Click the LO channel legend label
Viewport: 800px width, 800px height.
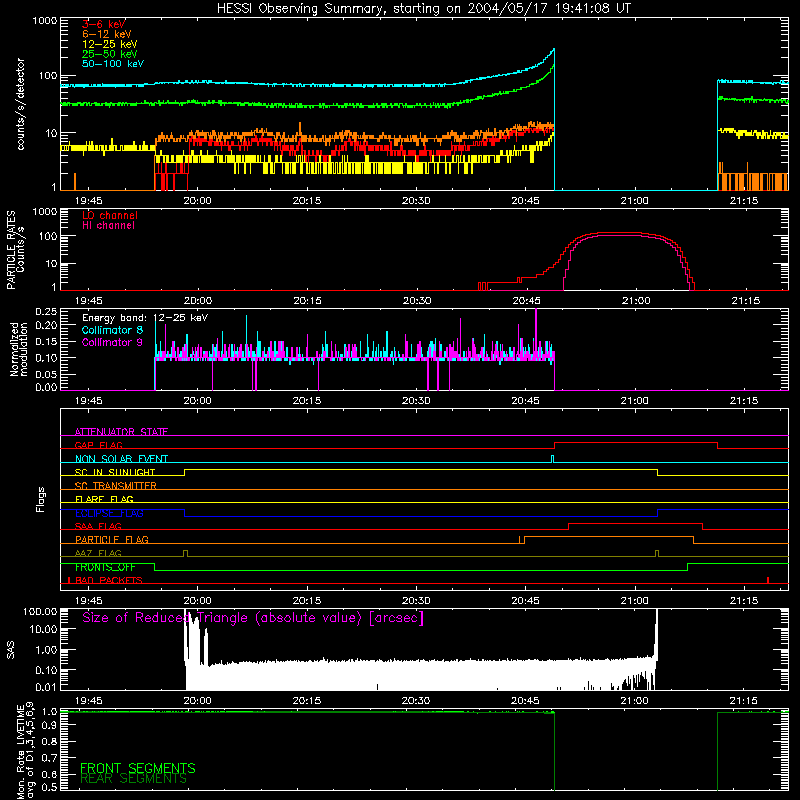[x=110, y=215]
